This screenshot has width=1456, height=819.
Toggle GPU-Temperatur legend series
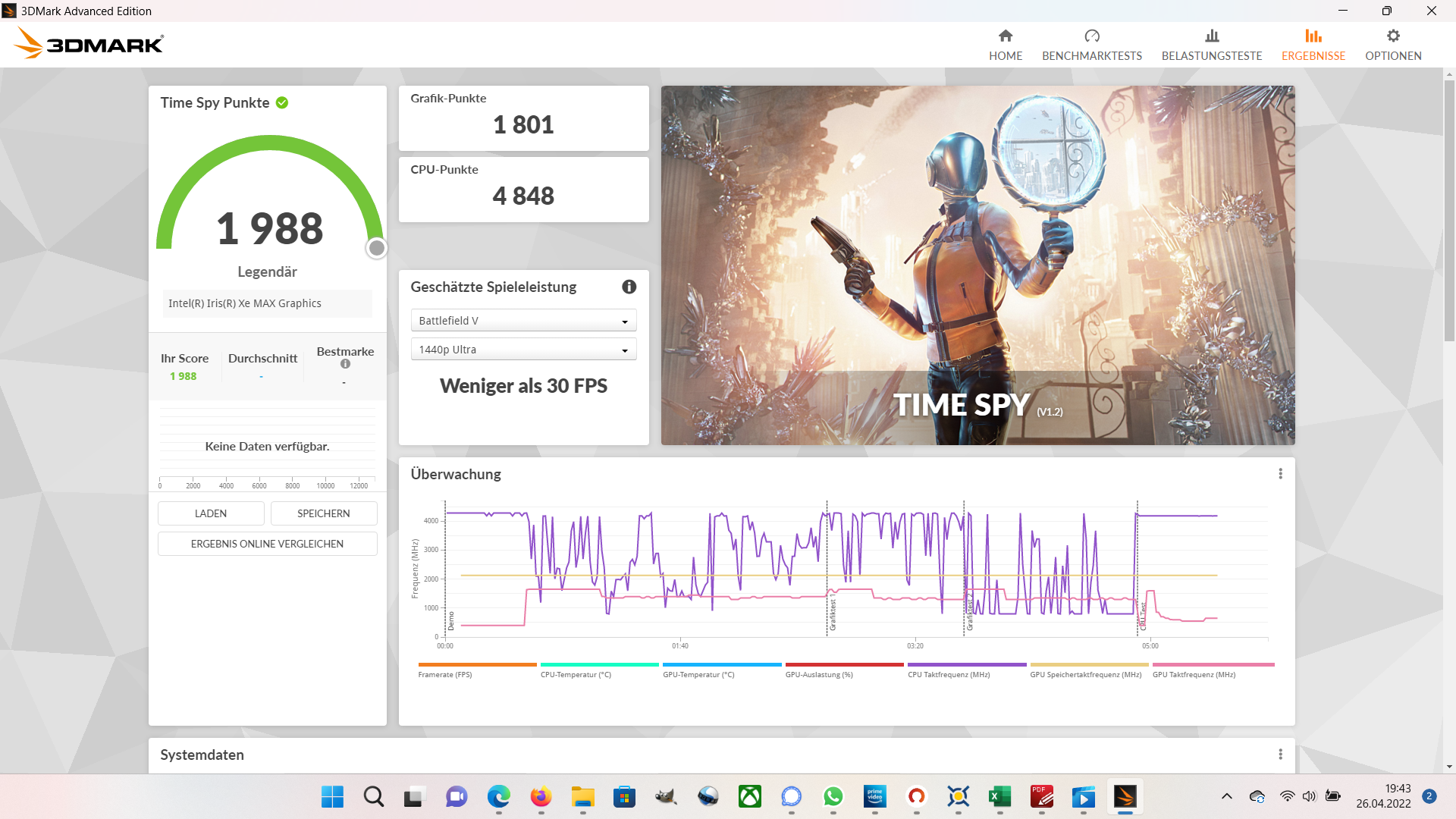698,674
